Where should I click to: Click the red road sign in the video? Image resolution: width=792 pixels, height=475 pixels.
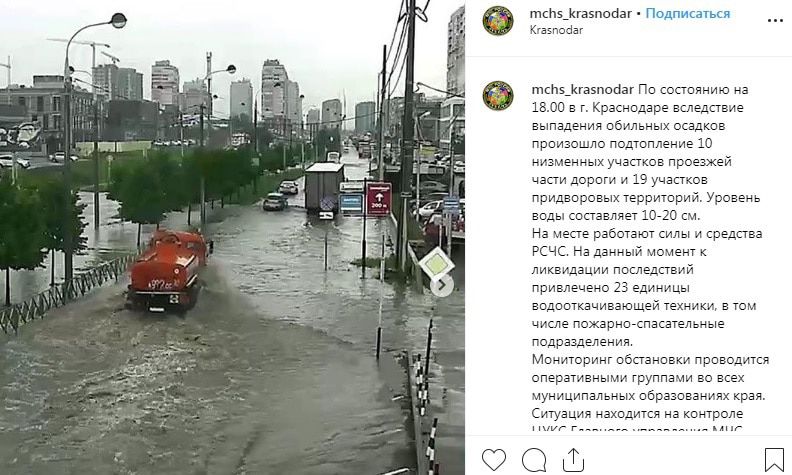[379, 199]
